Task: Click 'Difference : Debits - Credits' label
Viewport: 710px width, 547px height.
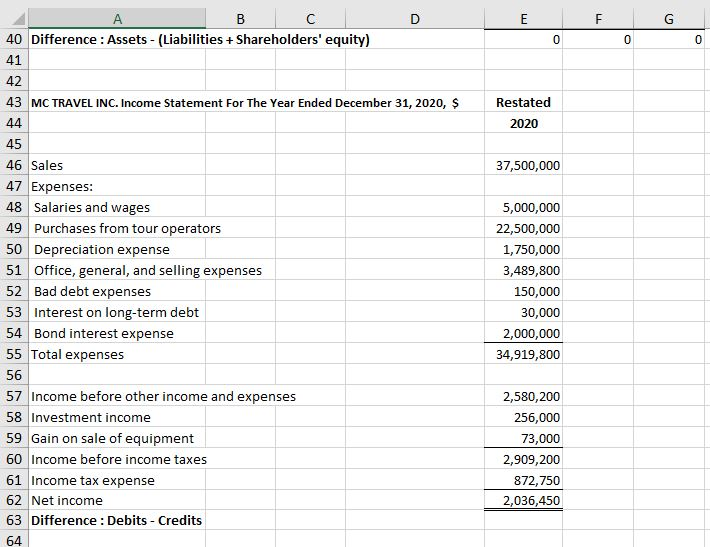Action: pos(116,520)
